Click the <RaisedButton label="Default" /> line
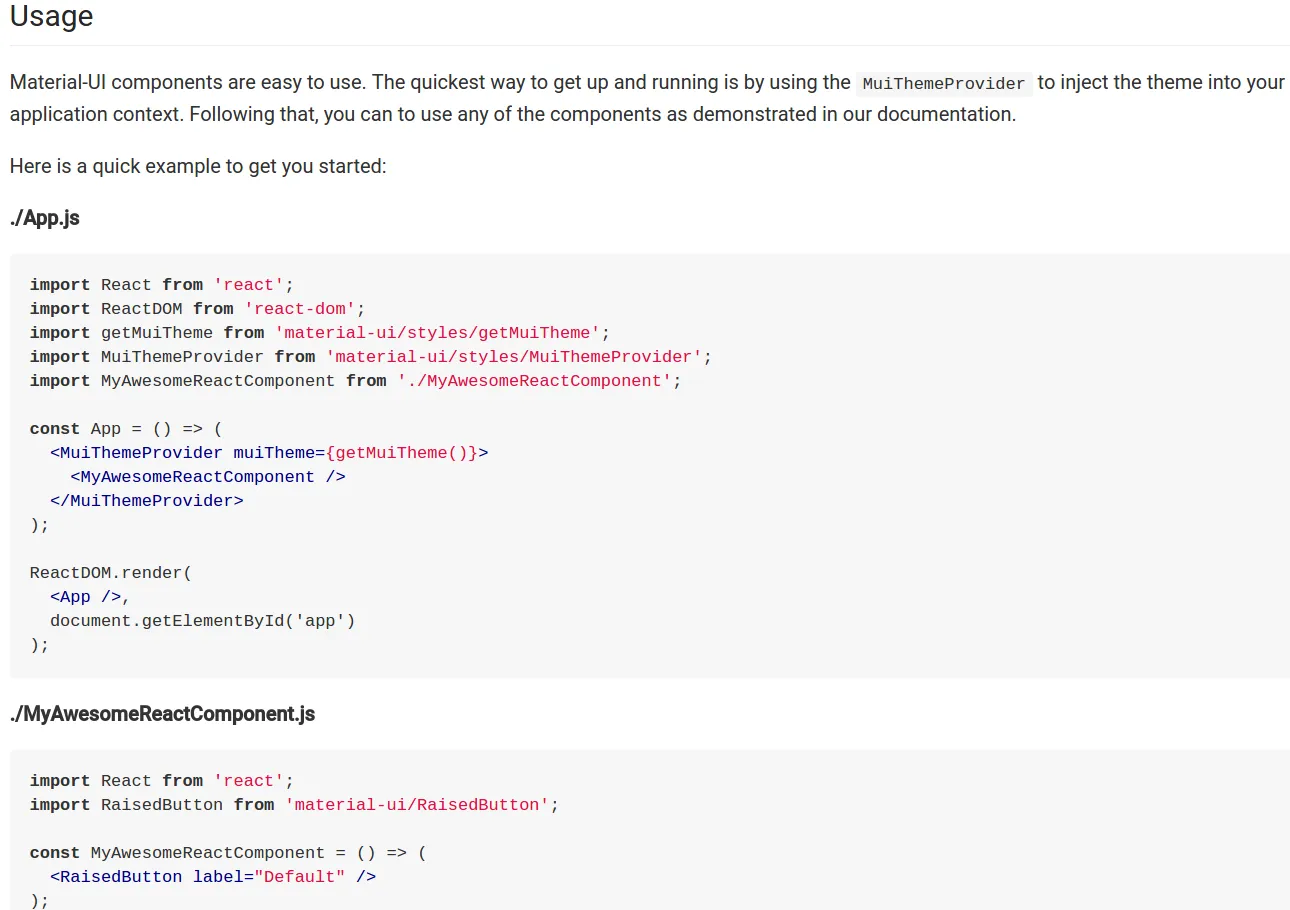1290x910 pixels. coord(213,877)
